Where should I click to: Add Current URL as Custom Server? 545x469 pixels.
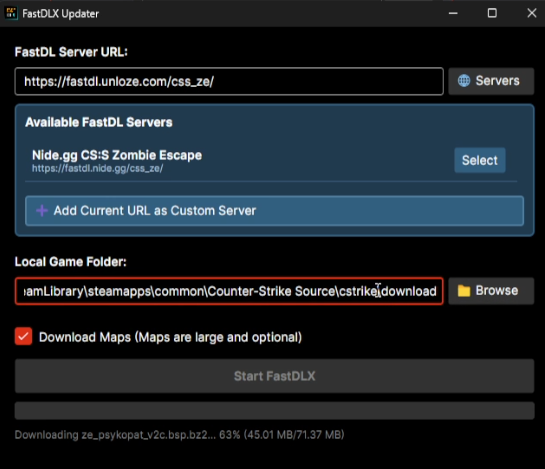[274, 211]
